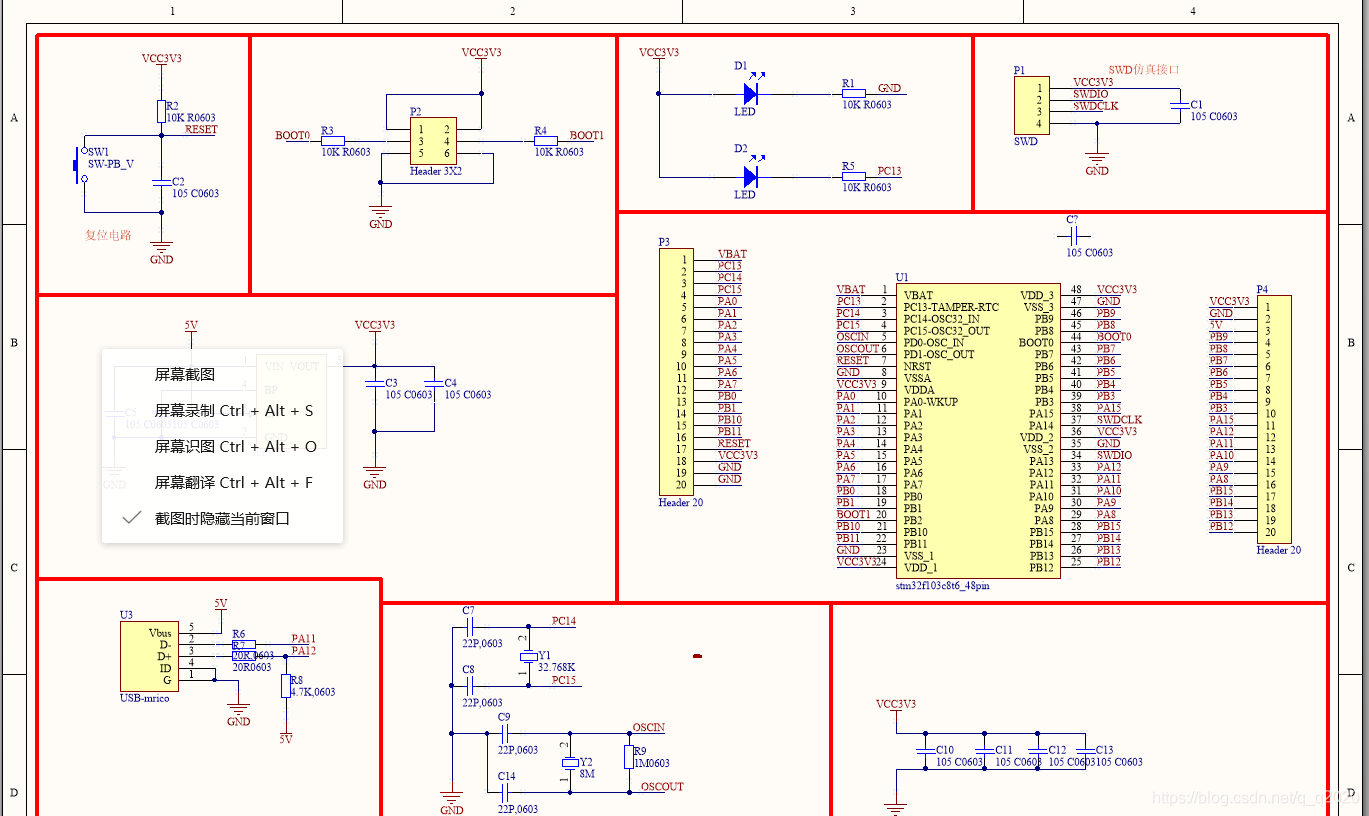Click the PC13 net label after resistor R5
Image resolution: width=1369 pixels, height=816 pixels.
tap(890, 172)
